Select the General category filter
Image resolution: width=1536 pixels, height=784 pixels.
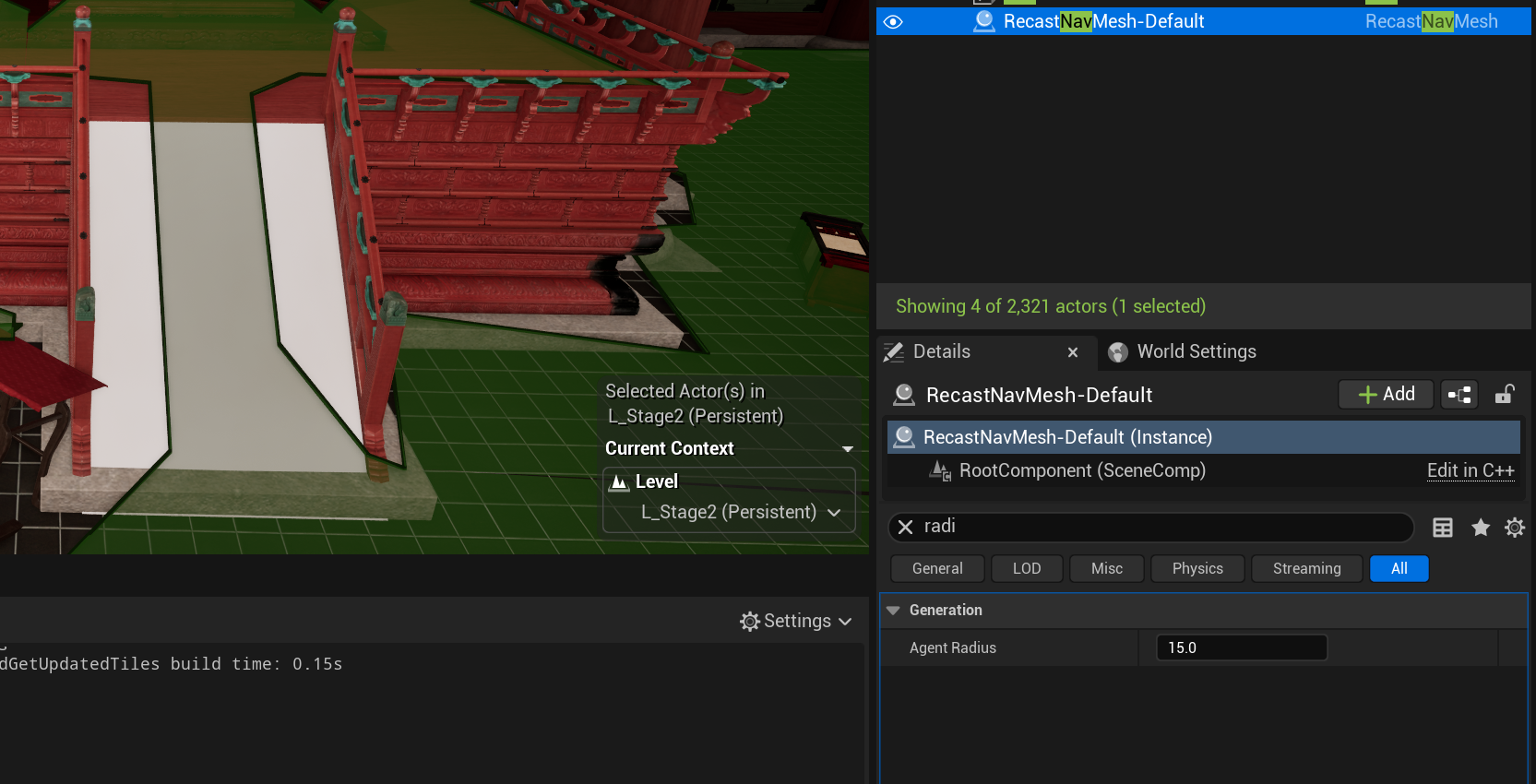tap(937, 568)
